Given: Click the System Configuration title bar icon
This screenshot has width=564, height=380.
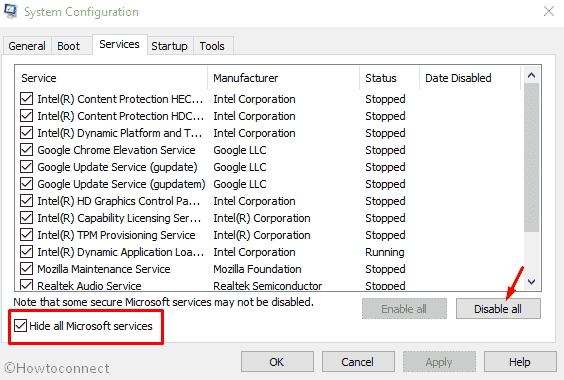Looking at the screenshot, I should pos(11,11).
